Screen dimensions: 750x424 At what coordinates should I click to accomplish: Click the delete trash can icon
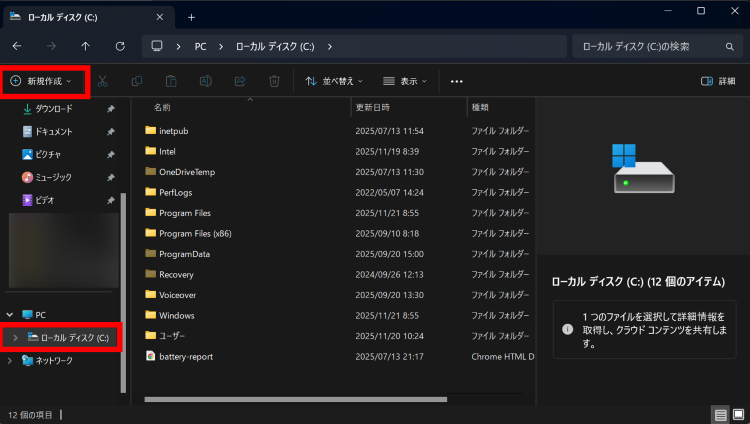coord(274,81)
